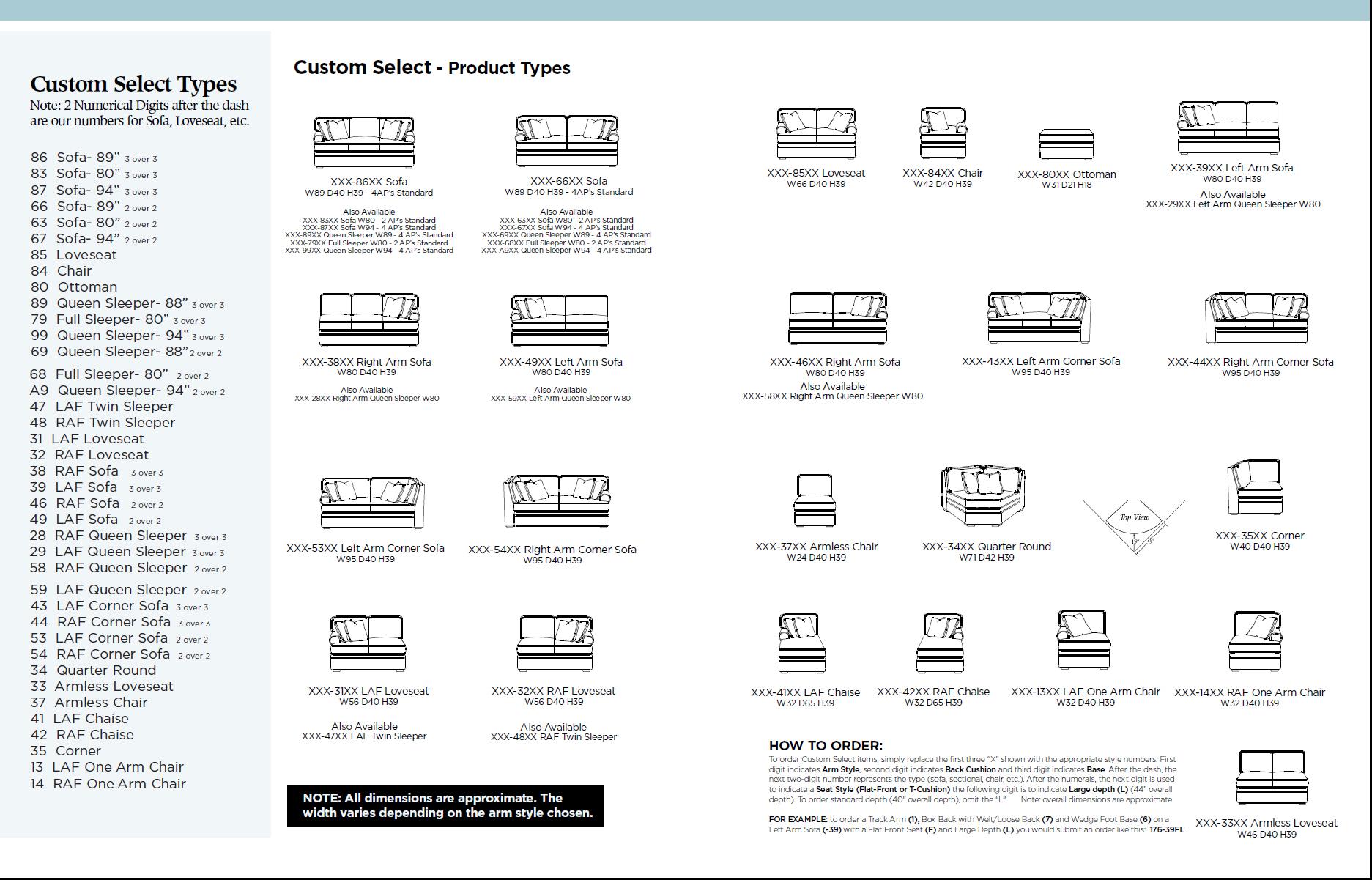The image size is (1372, 880).
Task: Select the XXX-80XX Ottoman drawing
Action: pos(1066,144)
